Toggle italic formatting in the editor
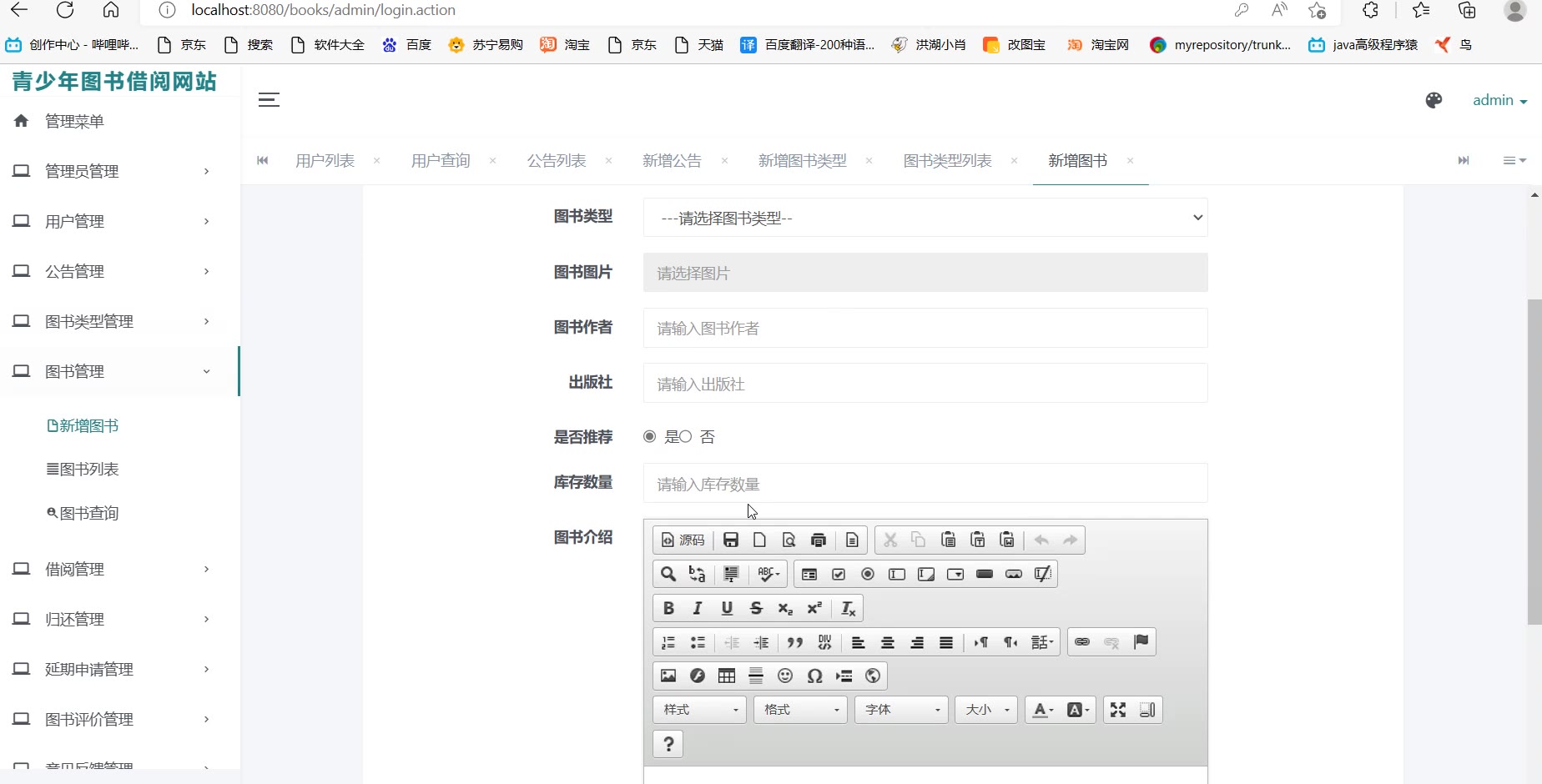The image size is (1542, 784). 698,608
